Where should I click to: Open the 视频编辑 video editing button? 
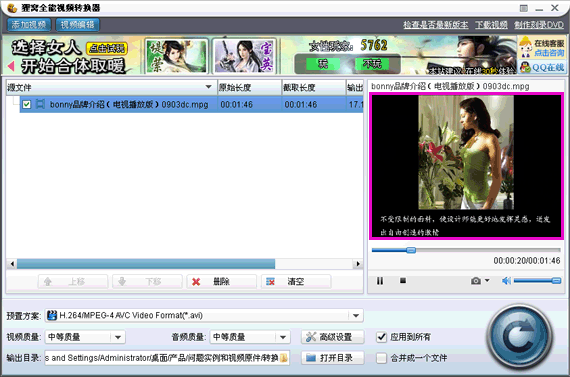[x=77, y=25]
